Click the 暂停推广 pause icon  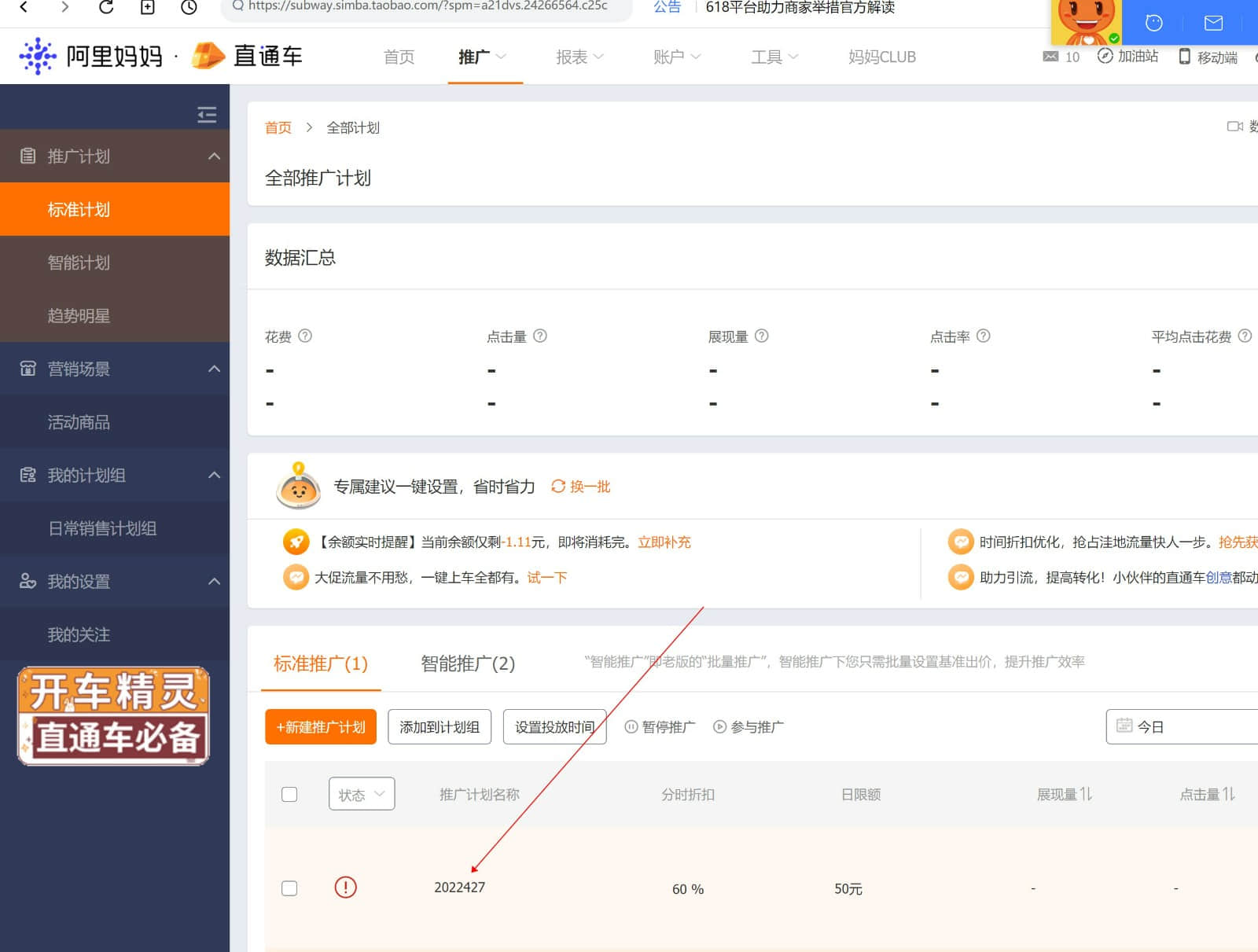tap(631, 727)
